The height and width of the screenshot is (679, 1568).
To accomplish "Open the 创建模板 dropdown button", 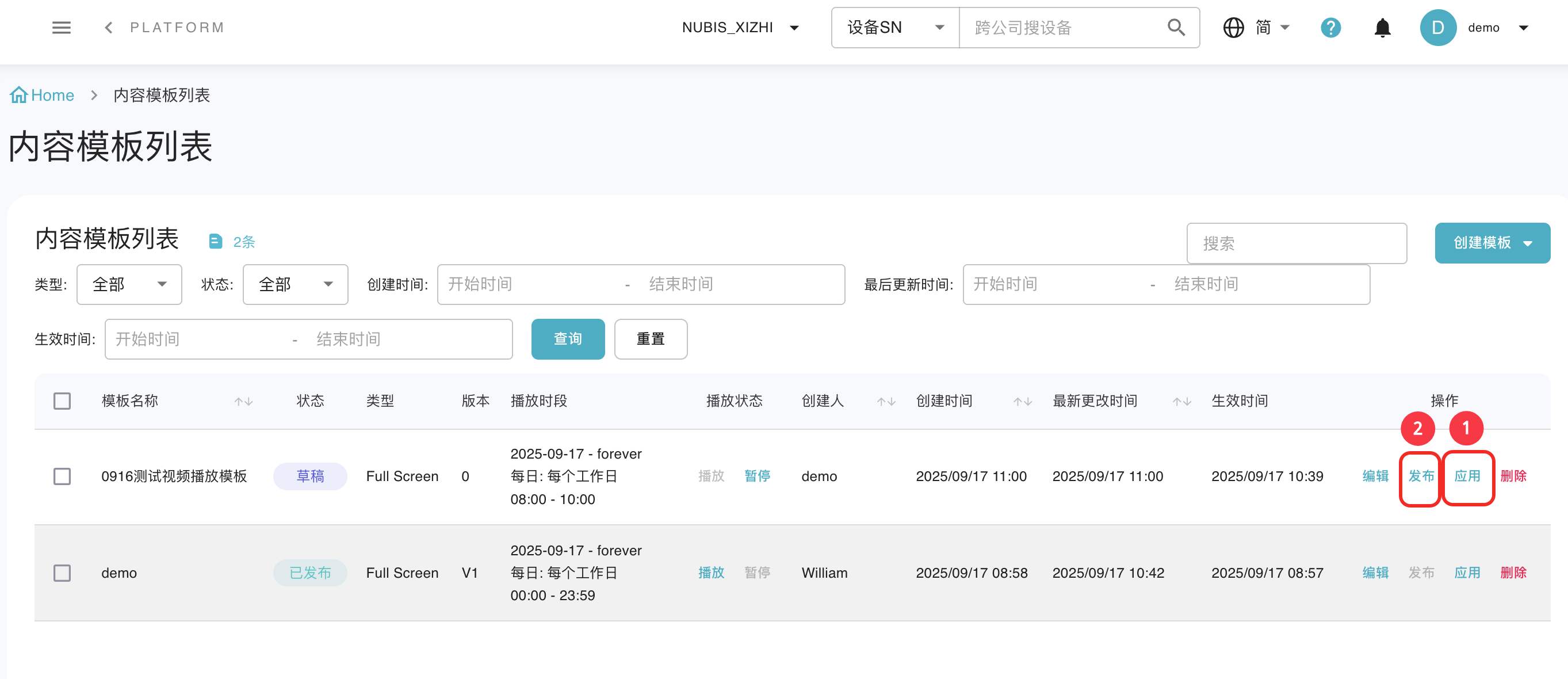I will point(1492,243).
